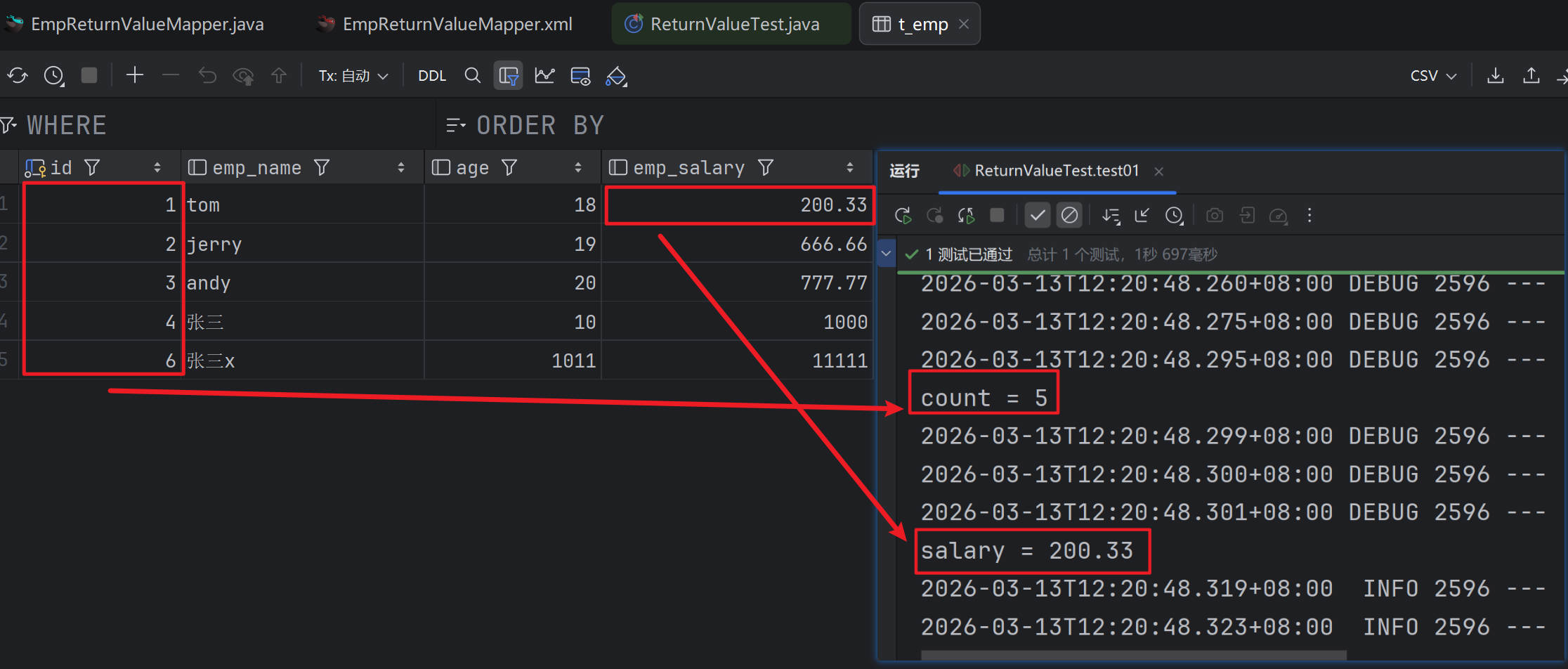The image size is (1568, 669).
Task: Open the DDL view
Action: [431, 76]
